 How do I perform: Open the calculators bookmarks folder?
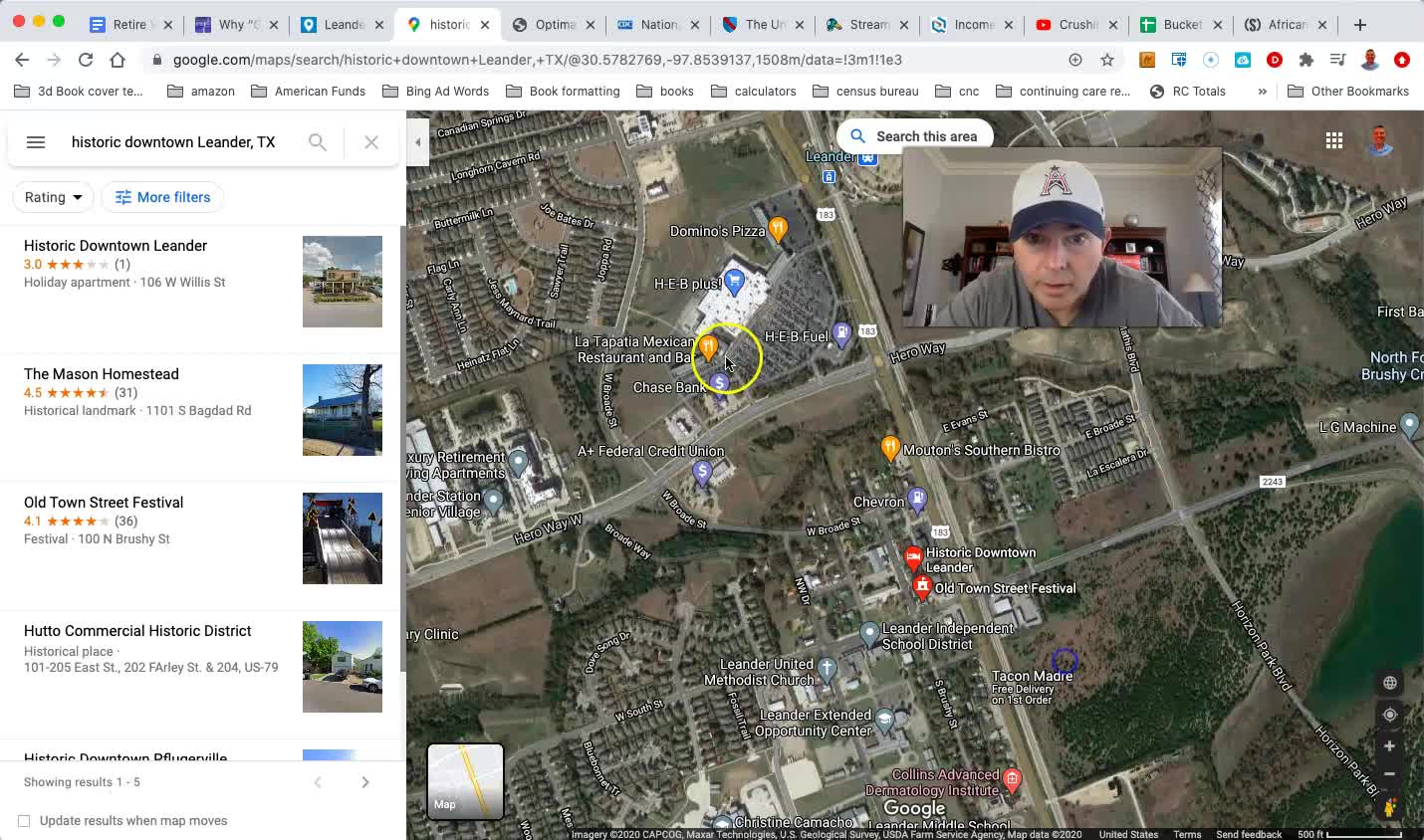pos(754,91)
